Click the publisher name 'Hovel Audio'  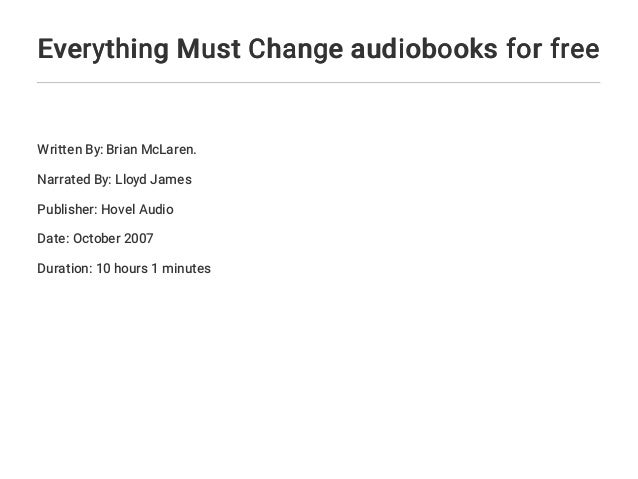click(138, 210)
